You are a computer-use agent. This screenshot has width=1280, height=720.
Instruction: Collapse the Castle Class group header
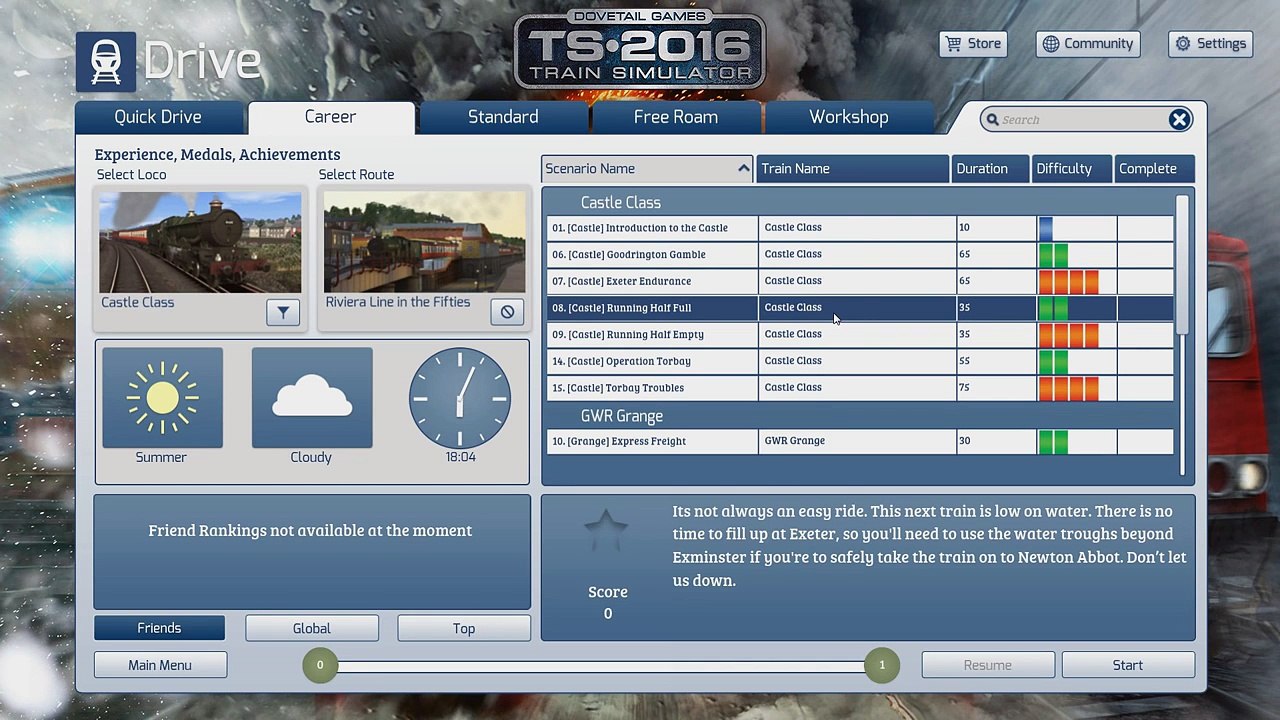coord(621,203)
